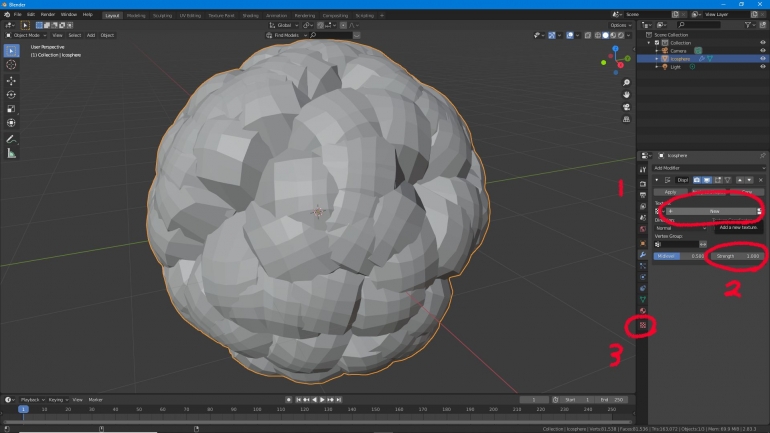Toggle modifier display in viewport

[707, 180]
